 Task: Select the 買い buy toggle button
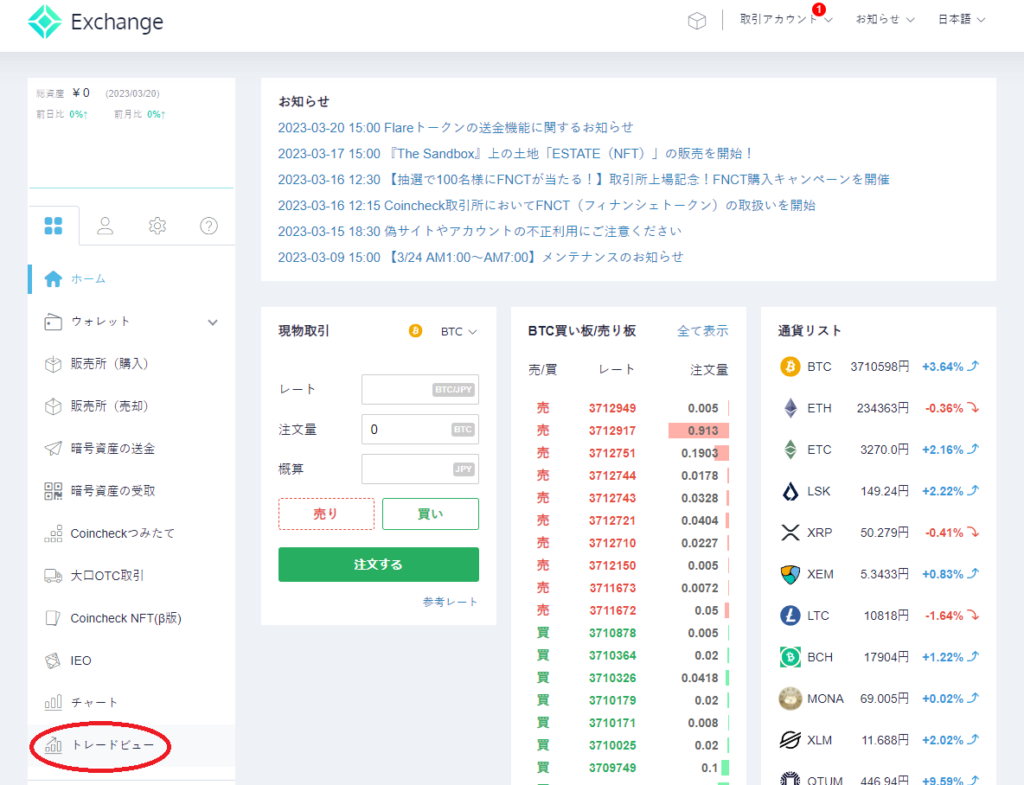[x=430, y=514]
